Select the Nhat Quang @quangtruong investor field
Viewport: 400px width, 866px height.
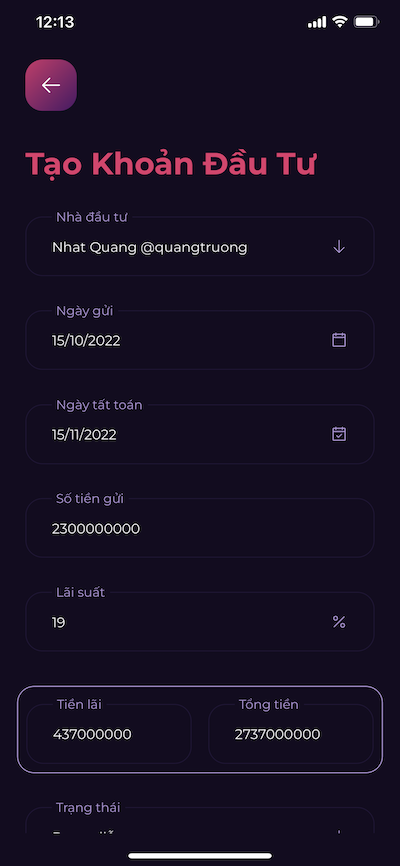[199, 246]
